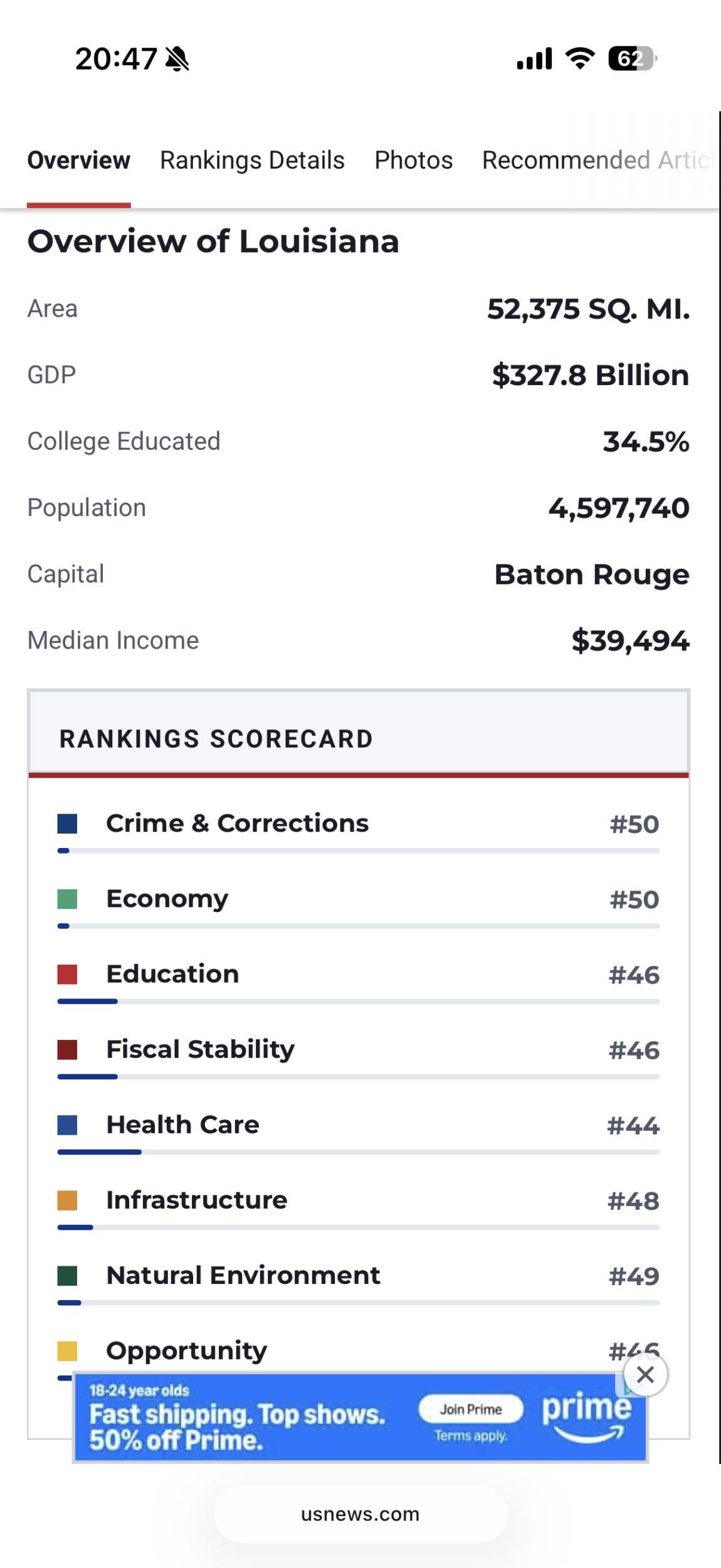This screenshot has width=721, height=1568.
Task: Click the Opportunity yellow square icon
Action: [67, 1351]
